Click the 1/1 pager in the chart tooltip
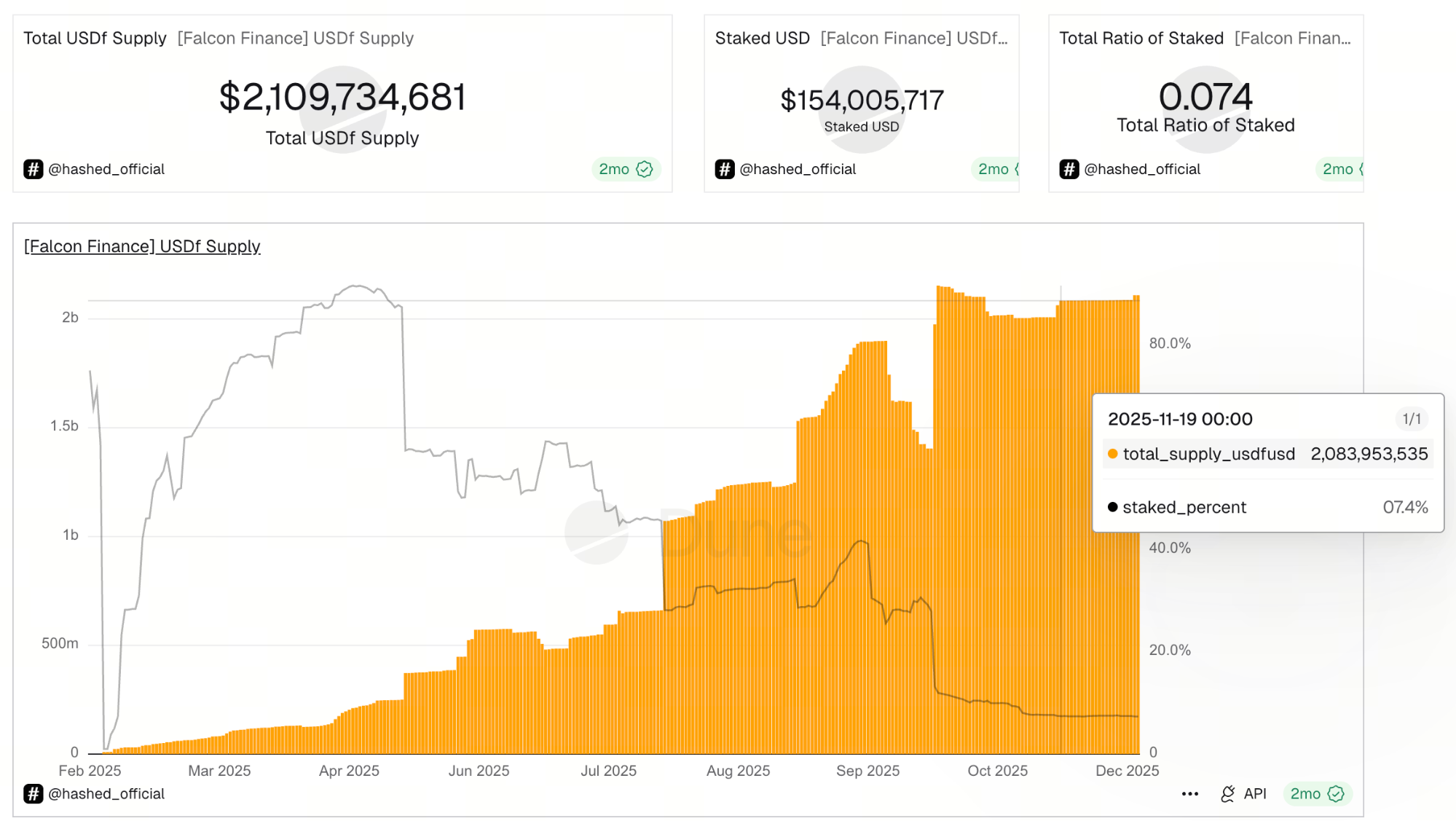Screen dimensions: 1456x821 point(1410,419)
